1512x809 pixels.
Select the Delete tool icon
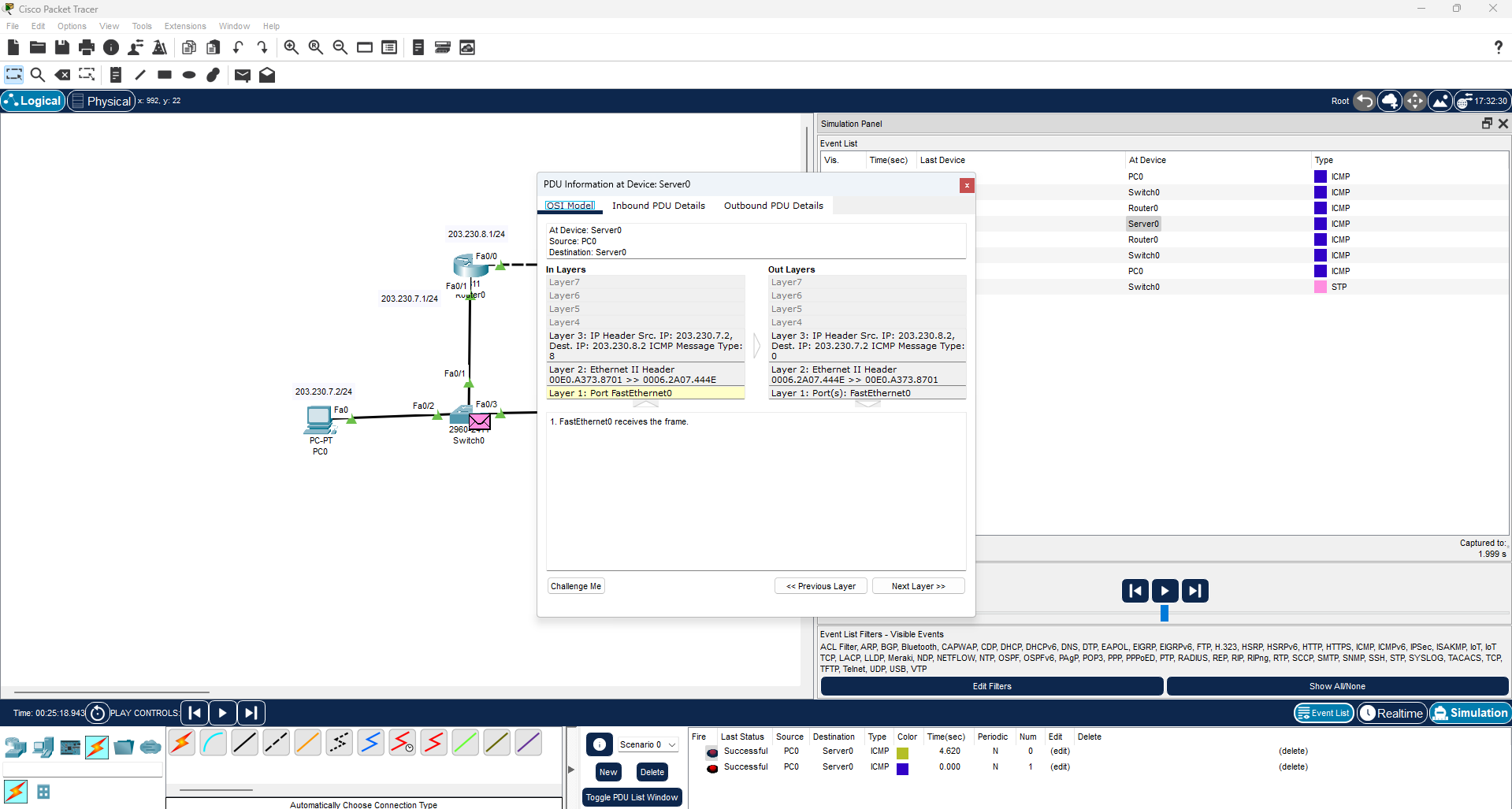pos(62,75)
